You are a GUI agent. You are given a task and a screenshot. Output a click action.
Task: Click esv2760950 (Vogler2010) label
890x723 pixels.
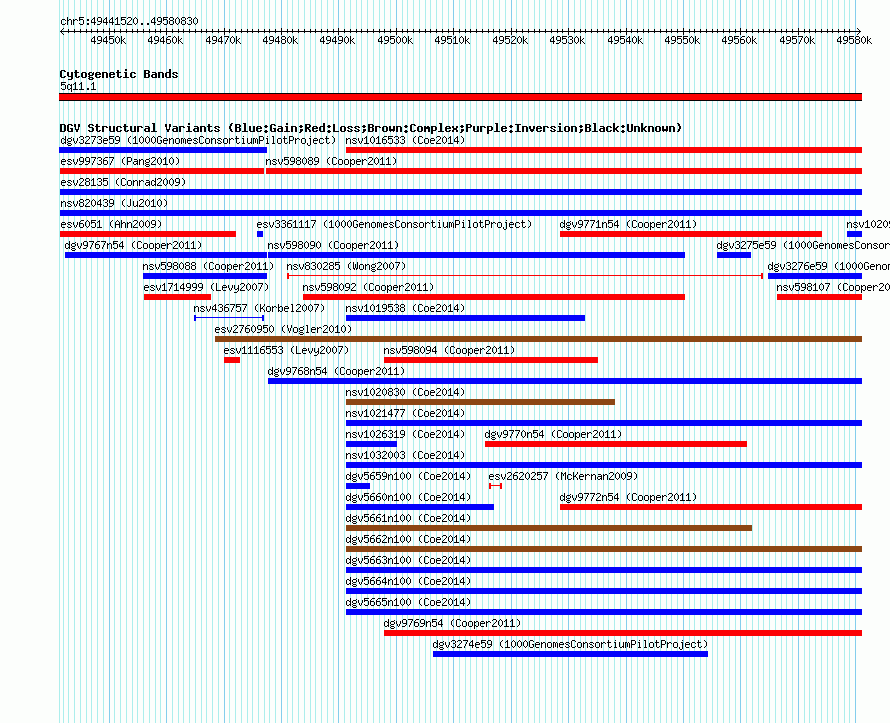283,329
